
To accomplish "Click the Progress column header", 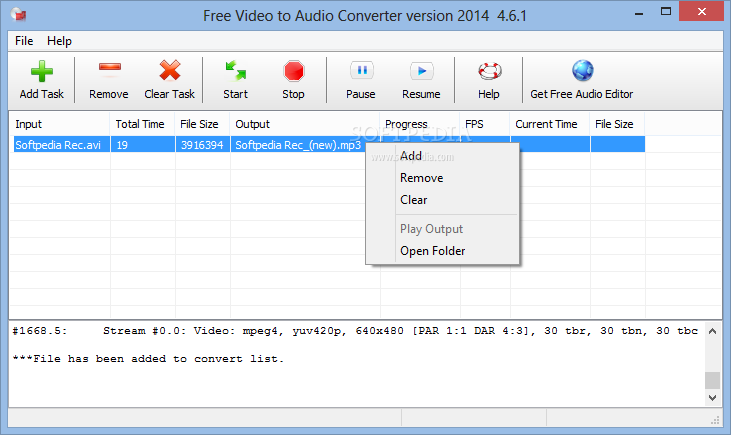I will click(x=420, y=124).
